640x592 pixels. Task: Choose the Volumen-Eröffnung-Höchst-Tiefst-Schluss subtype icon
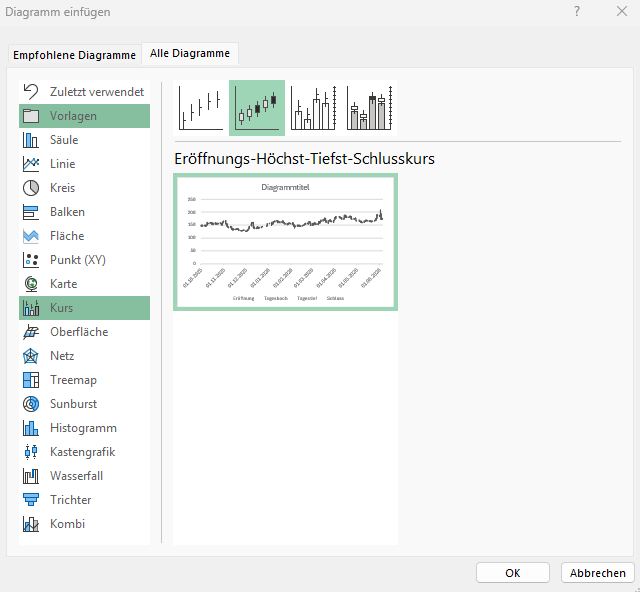click(x=369, y=108)
